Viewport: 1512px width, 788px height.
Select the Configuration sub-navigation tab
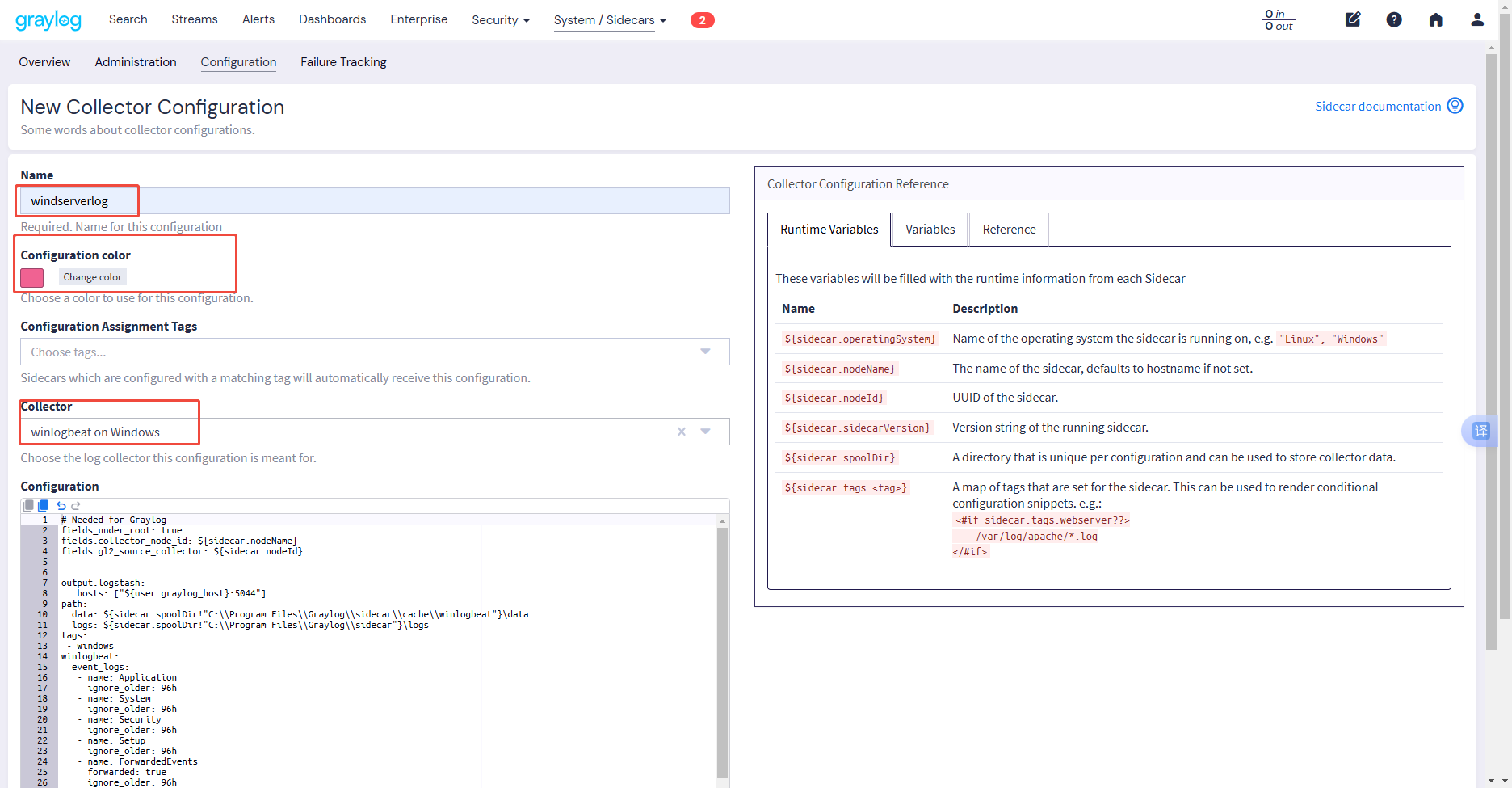tap(238, 62)
